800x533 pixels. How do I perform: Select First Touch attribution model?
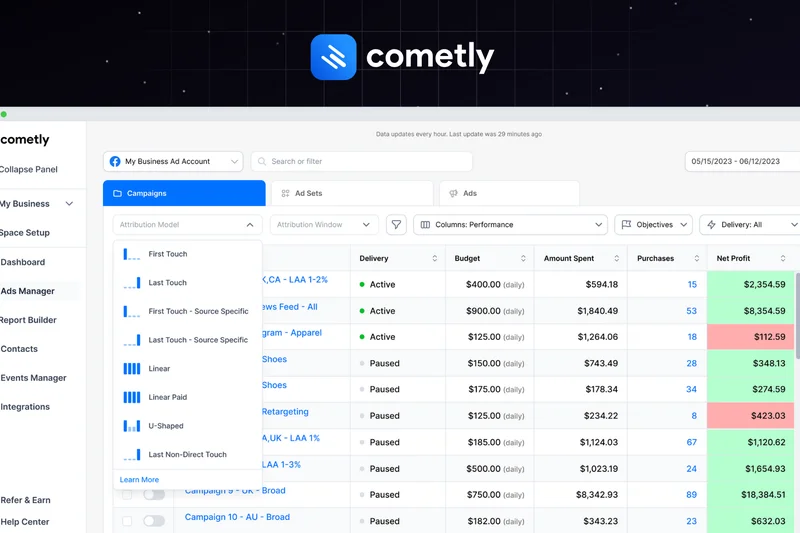coord(187,253)
